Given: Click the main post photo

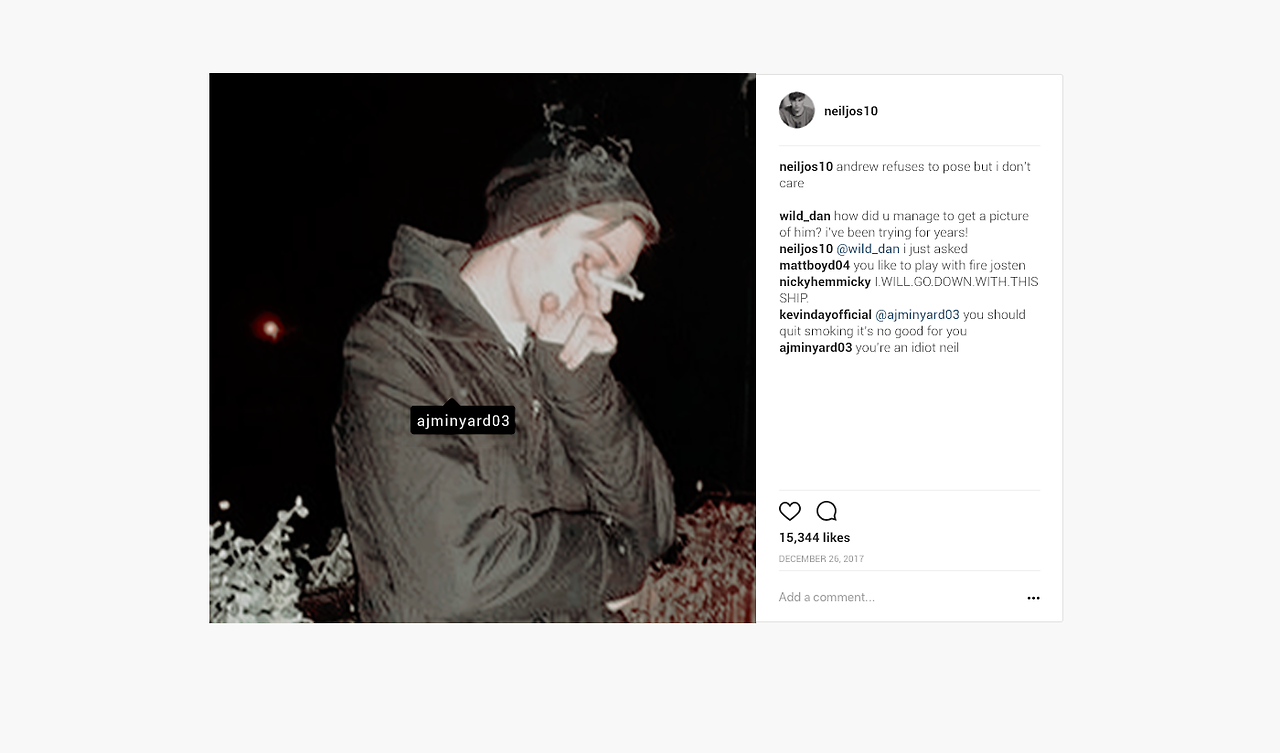Looking at the screenshot, I should 482,348.
